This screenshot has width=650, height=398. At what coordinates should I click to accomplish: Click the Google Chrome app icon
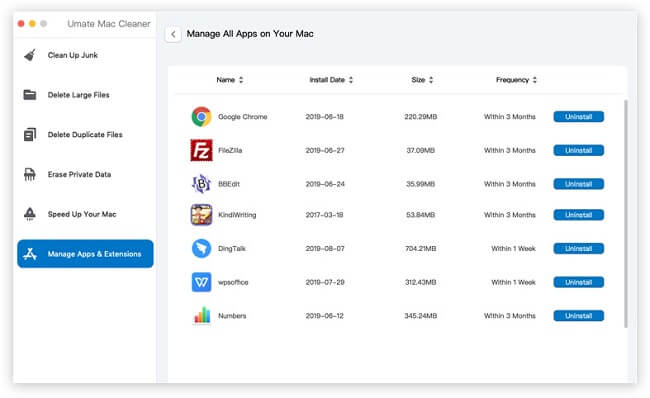pyautogui.click(x=201, y=116)
